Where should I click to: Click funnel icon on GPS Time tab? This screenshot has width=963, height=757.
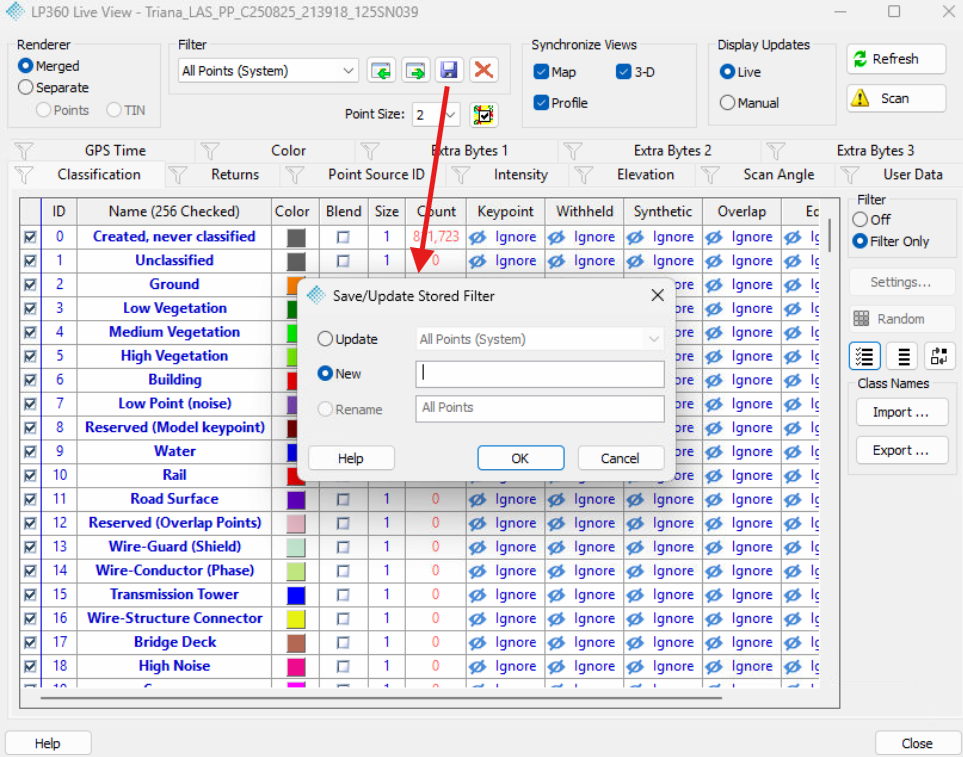pos(24,150)
